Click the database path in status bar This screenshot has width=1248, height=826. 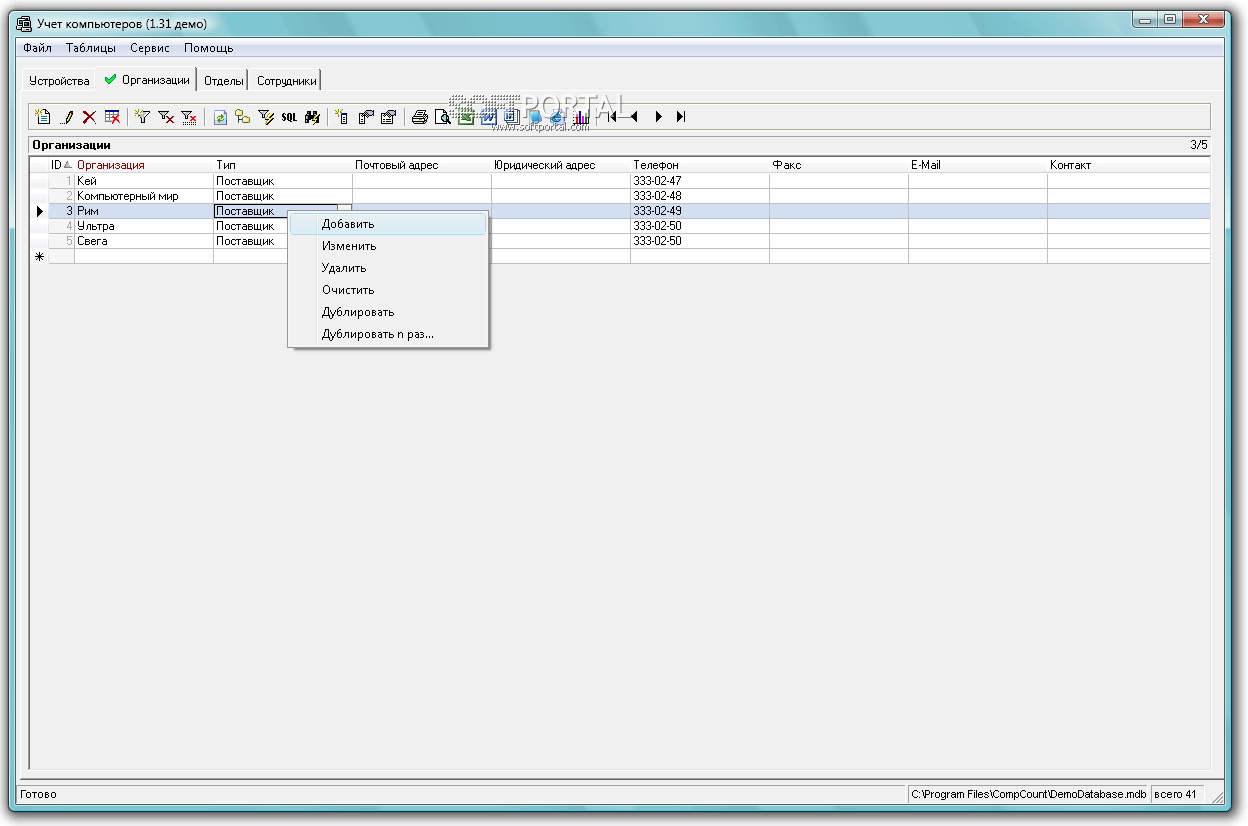pyautogui.click(x=1028, y=794)
